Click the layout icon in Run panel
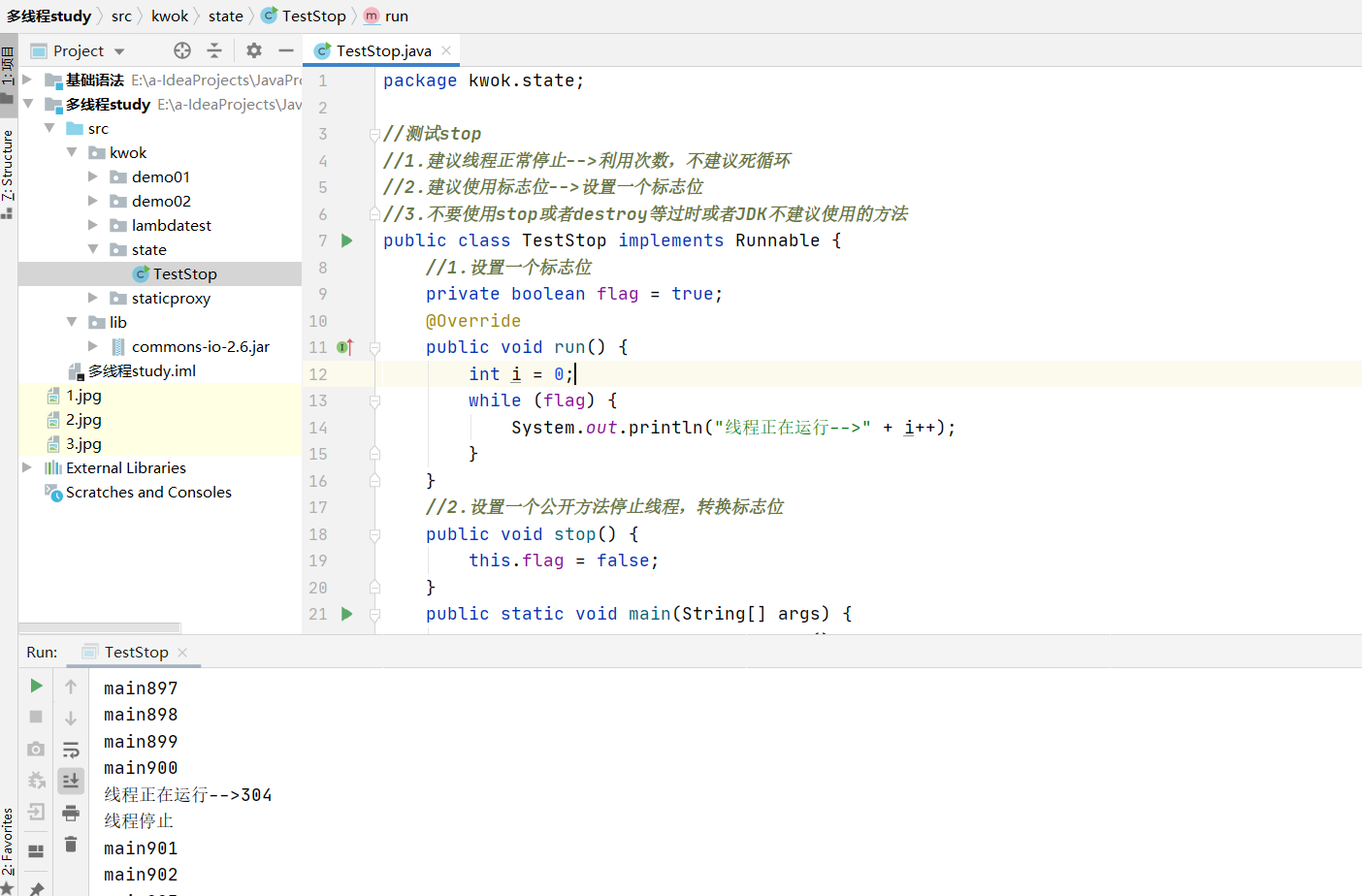The image size is (1362, 896). pos(36,851)
